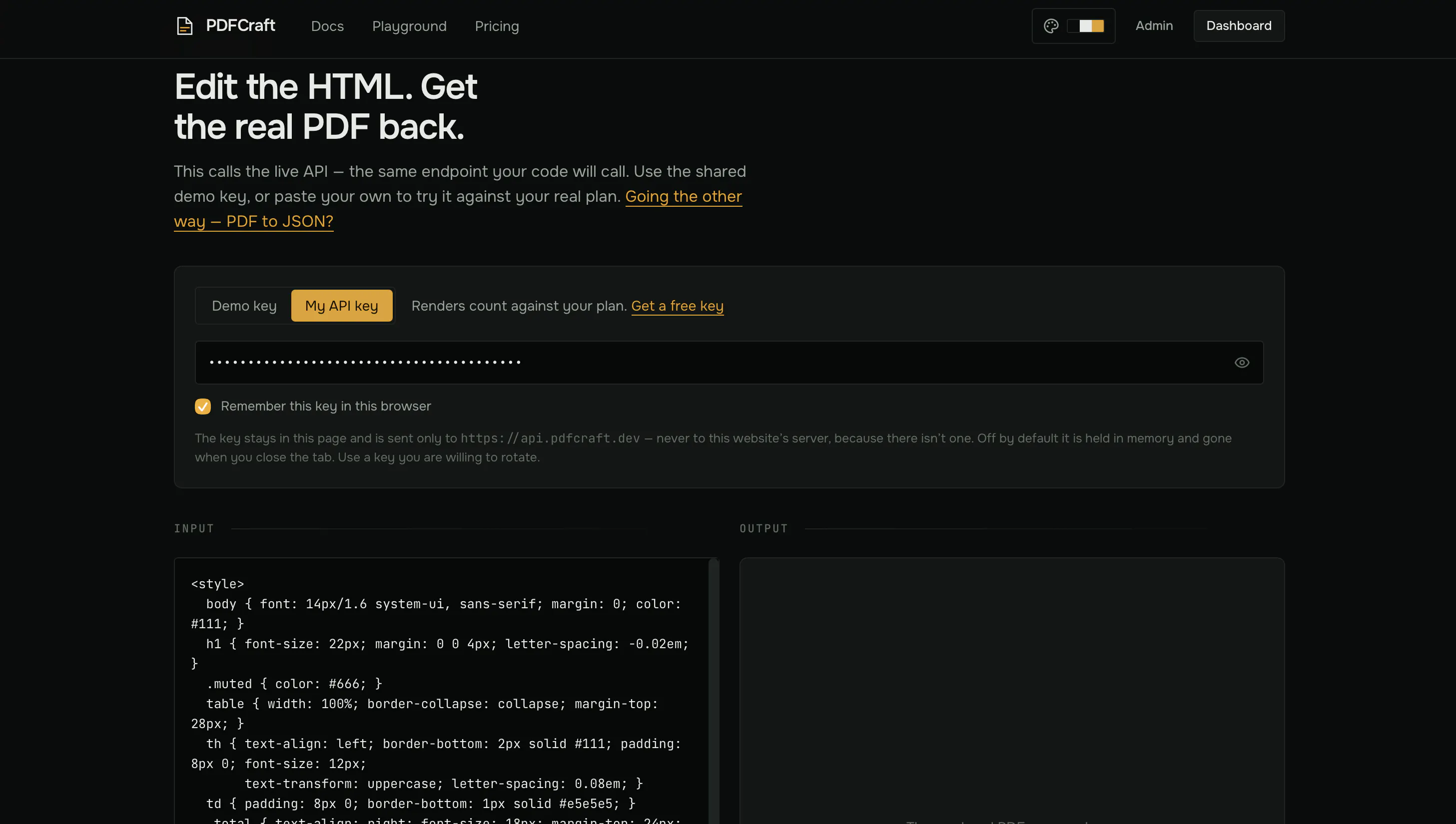Open the Docs page
Image resolution: width=1456 pixels, height=824 pixels.
[327, 26]
